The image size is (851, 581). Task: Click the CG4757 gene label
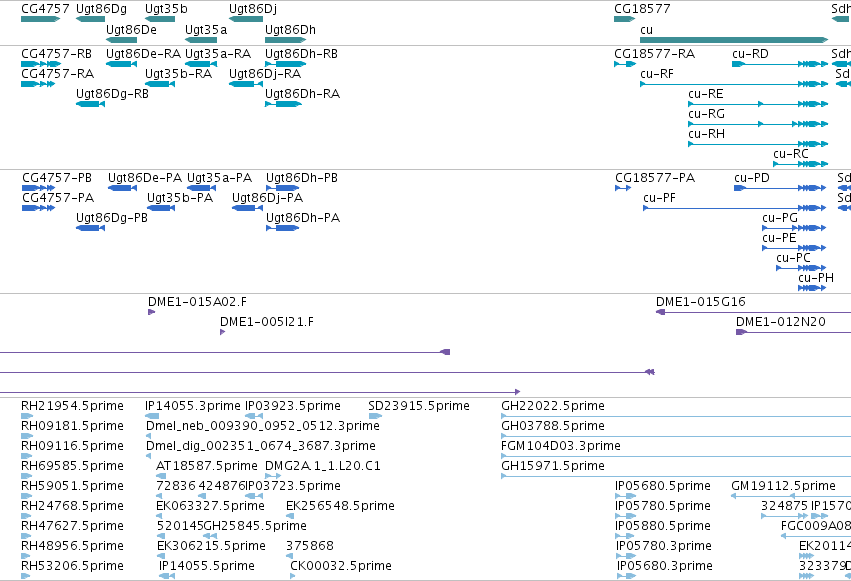click(45, 9)
